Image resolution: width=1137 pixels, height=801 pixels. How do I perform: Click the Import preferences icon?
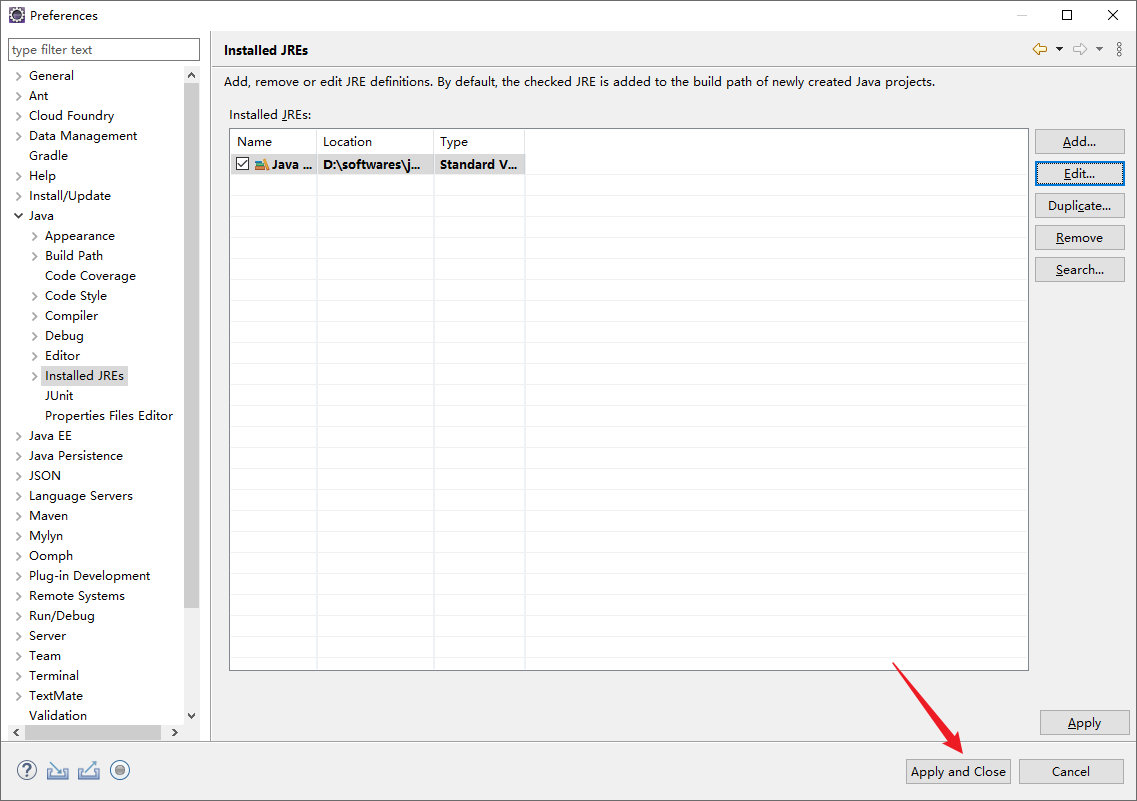[58, 770]
